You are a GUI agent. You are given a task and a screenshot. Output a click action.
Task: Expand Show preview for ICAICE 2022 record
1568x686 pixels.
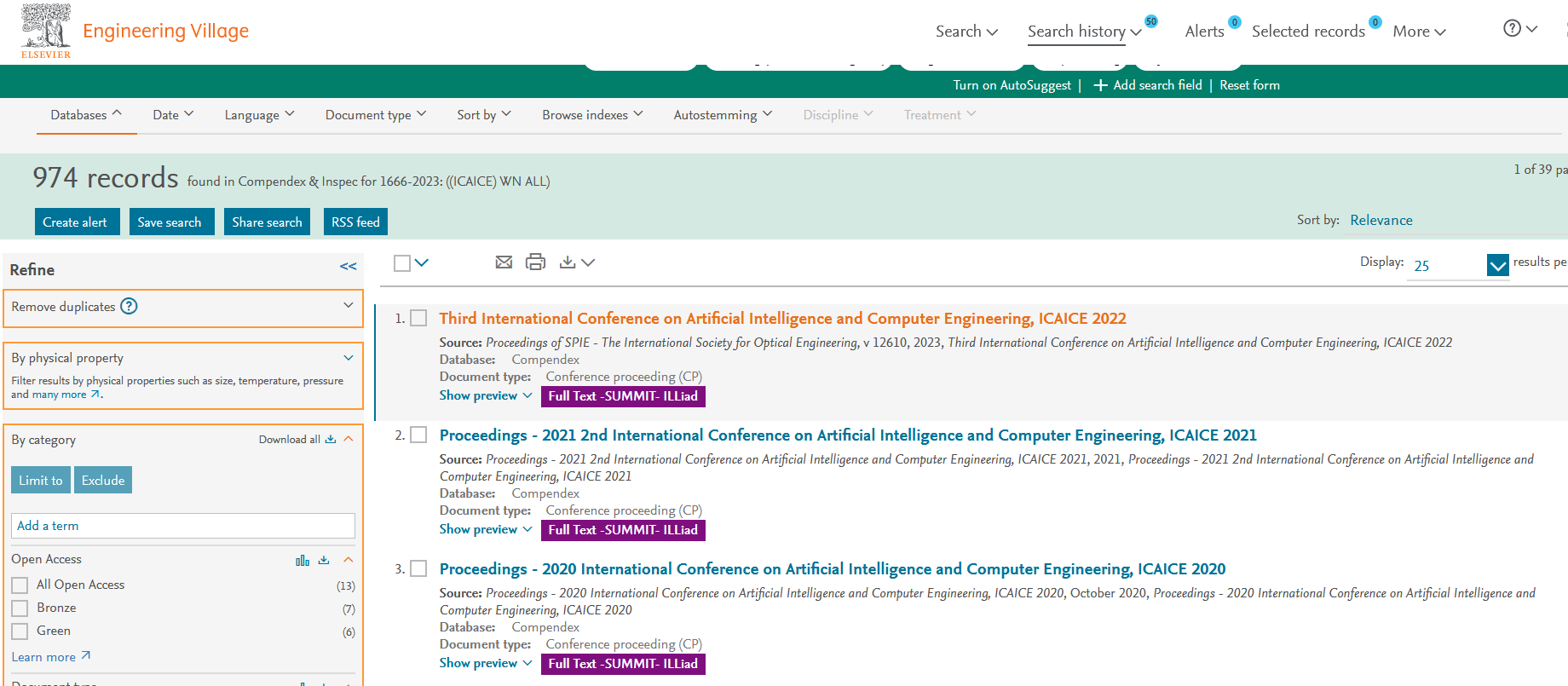tap(486, 395)
